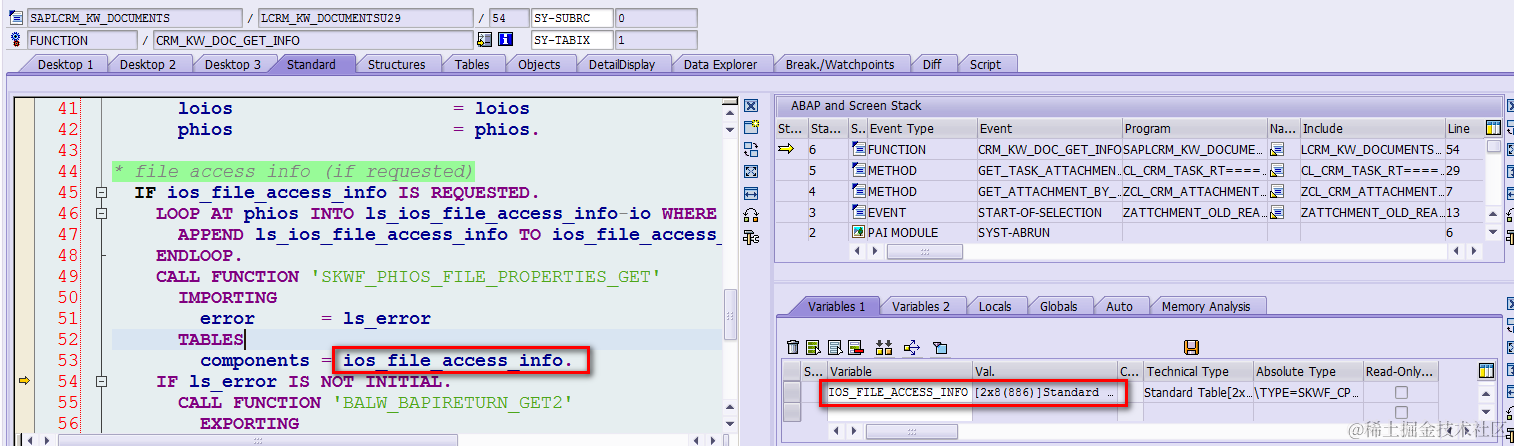Click the code editor vertical scrollbar thumb
The width and height of the screenshot is (1514, 446).
730,314
